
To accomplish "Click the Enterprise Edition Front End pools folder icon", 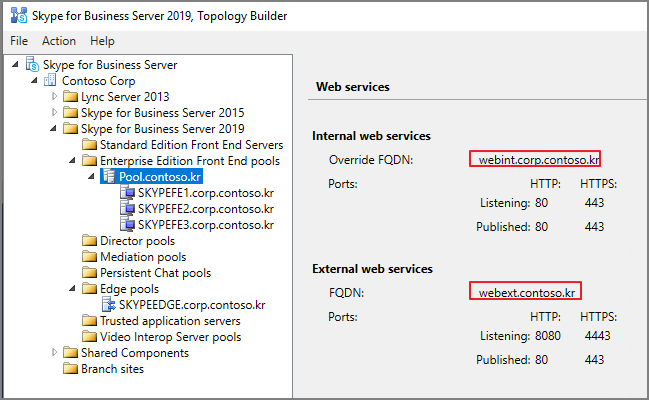I will (89, 161).
